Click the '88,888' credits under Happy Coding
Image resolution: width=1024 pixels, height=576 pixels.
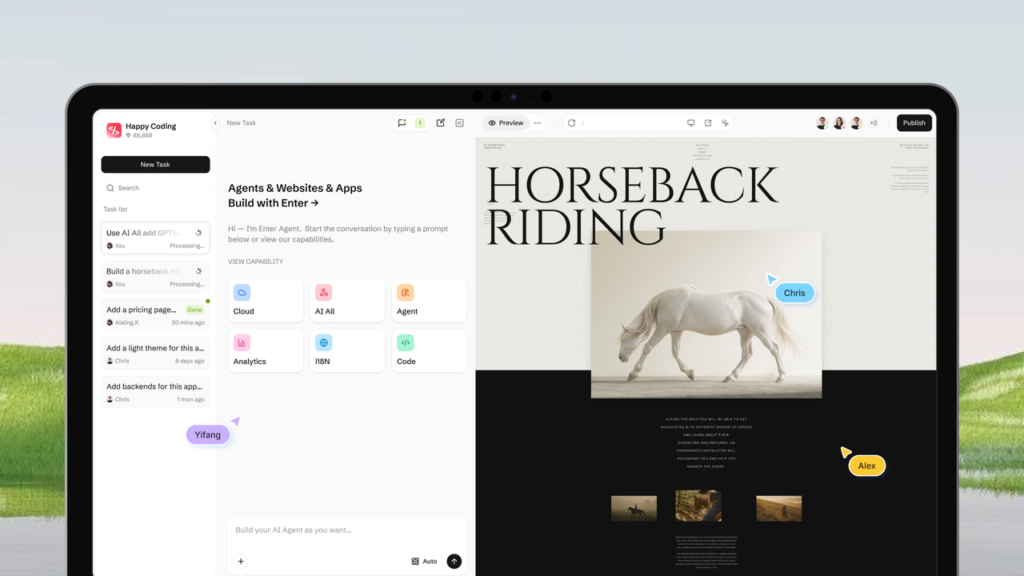139,136
